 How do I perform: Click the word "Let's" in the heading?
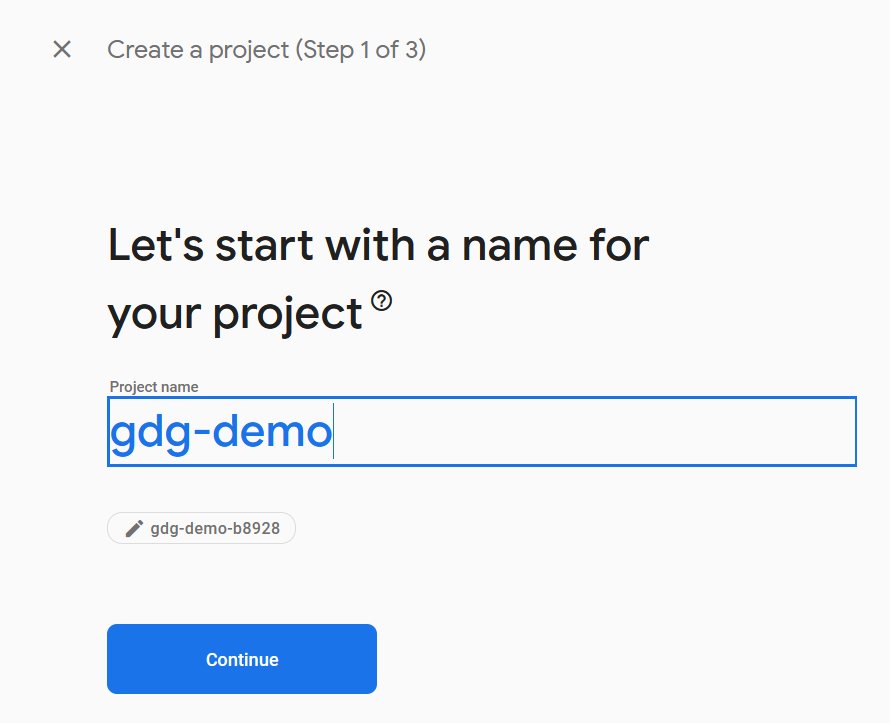(150, 245)
